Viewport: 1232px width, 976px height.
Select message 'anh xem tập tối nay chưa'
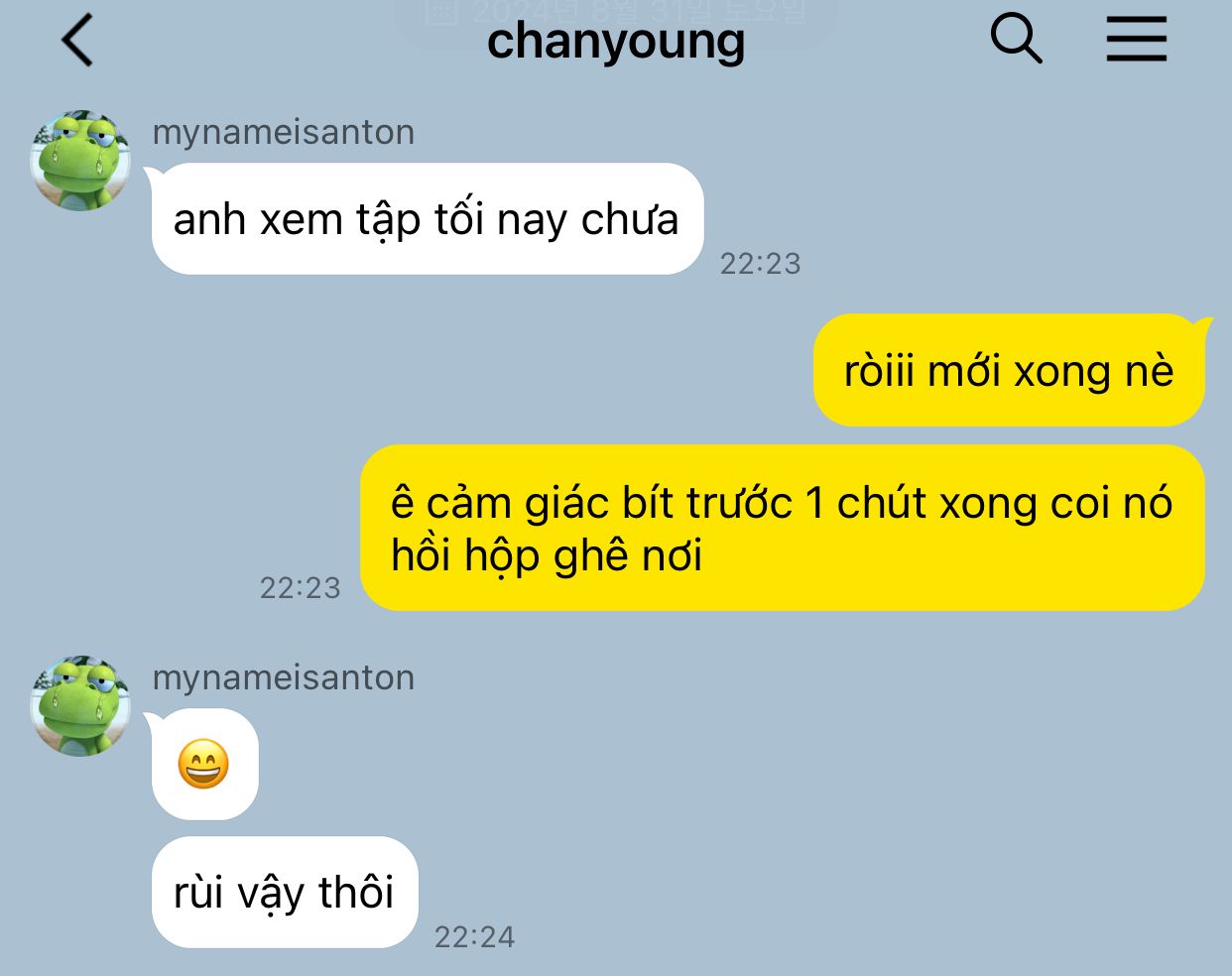(x=427, y=219)
